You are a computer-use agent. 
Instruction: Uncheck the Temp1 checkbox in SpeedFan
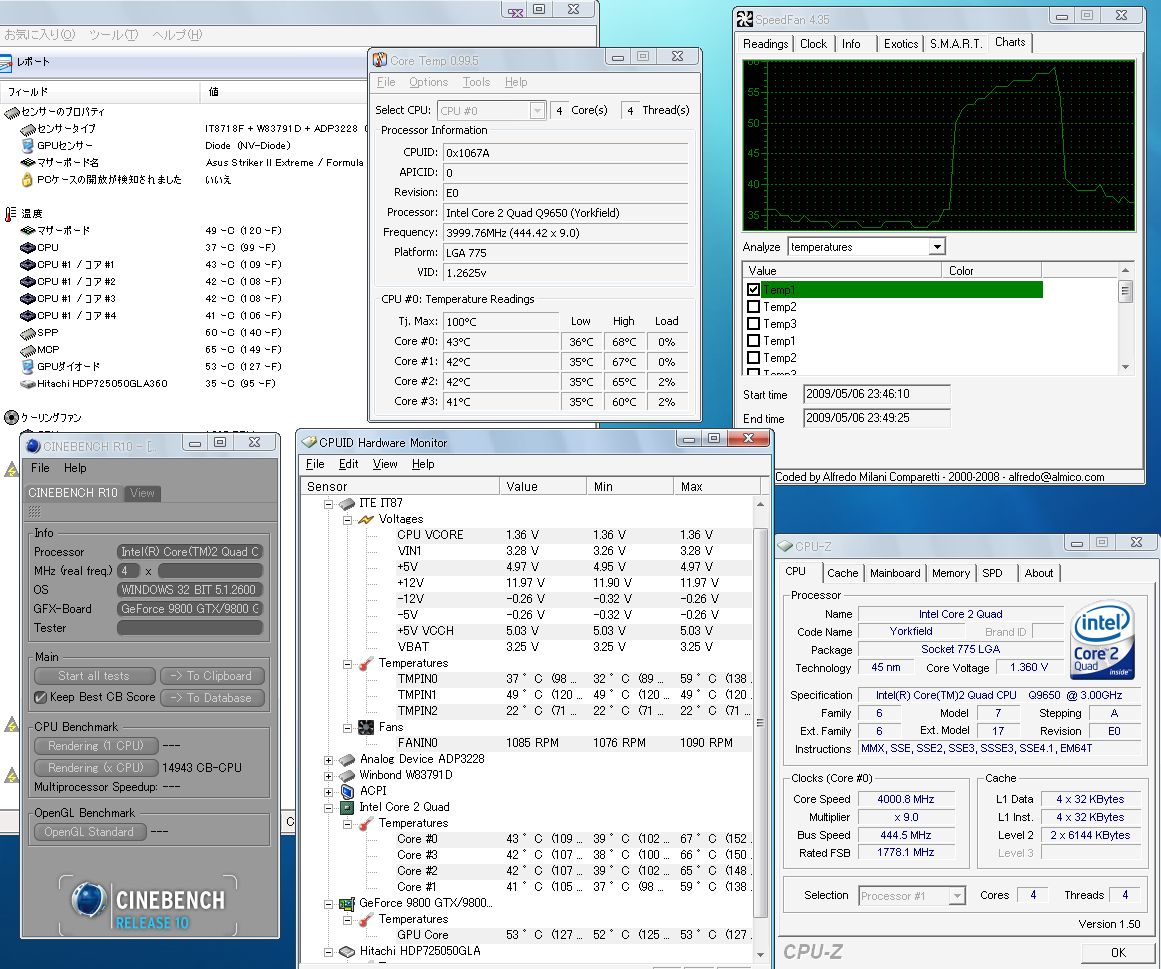click(x=754, y=290)
